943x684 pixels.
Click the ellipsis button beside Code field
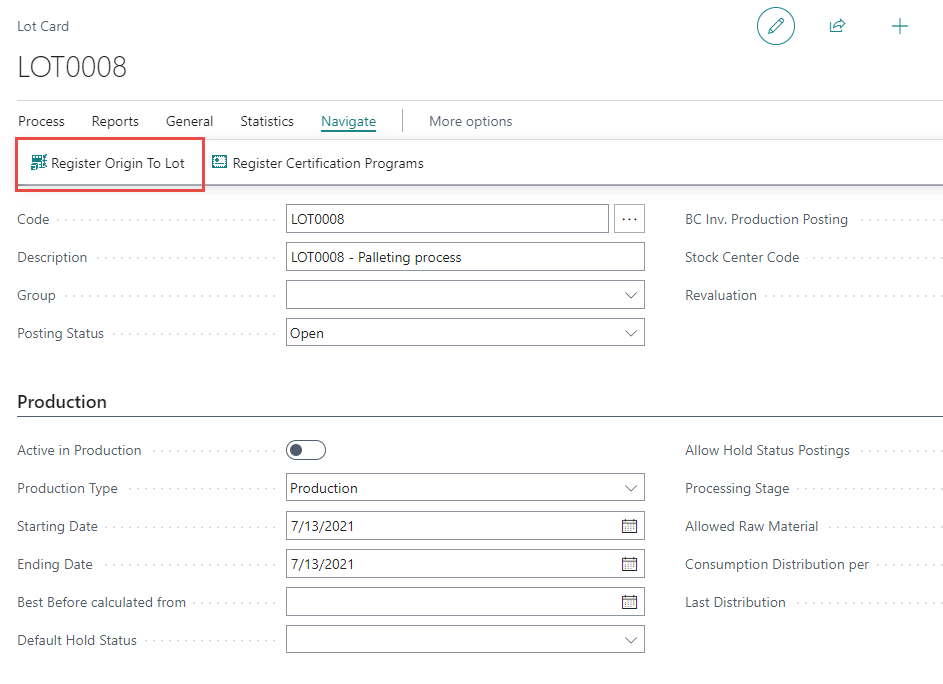[629, 219]
